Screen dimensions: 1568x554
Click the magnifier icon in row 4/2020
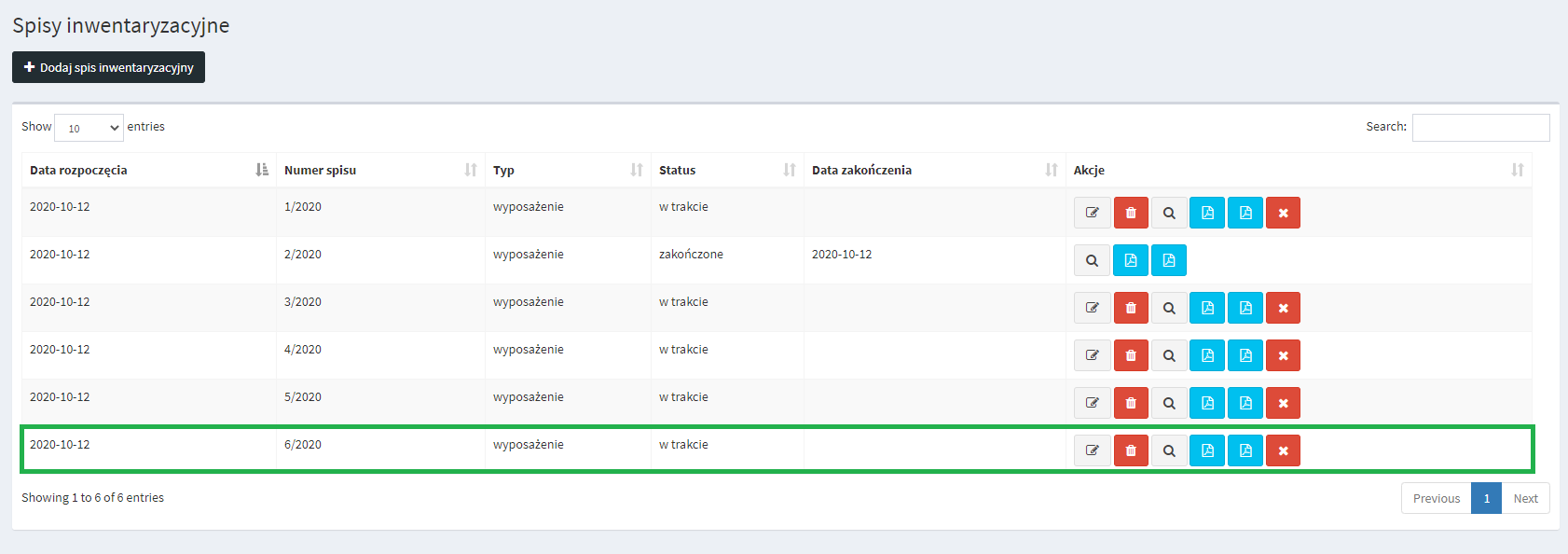tap(1169, 355)
